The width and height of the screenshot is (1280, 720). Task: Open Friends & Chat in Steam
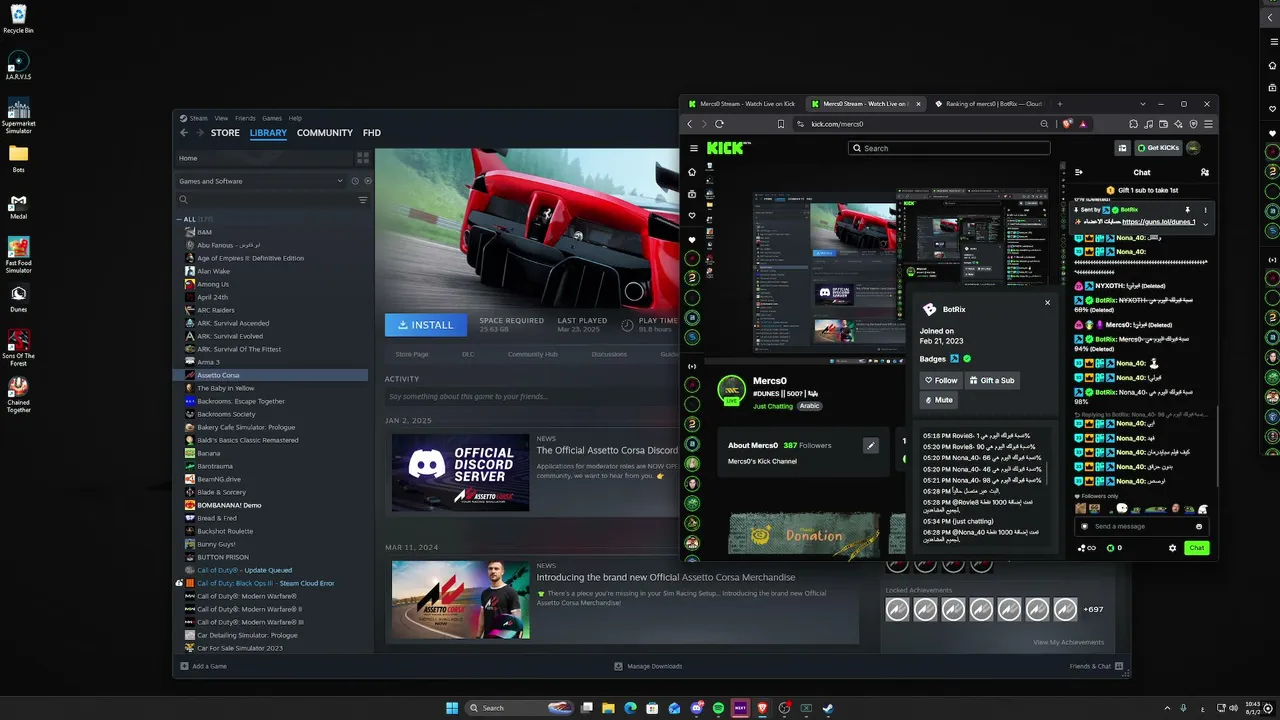(1095, 666)
